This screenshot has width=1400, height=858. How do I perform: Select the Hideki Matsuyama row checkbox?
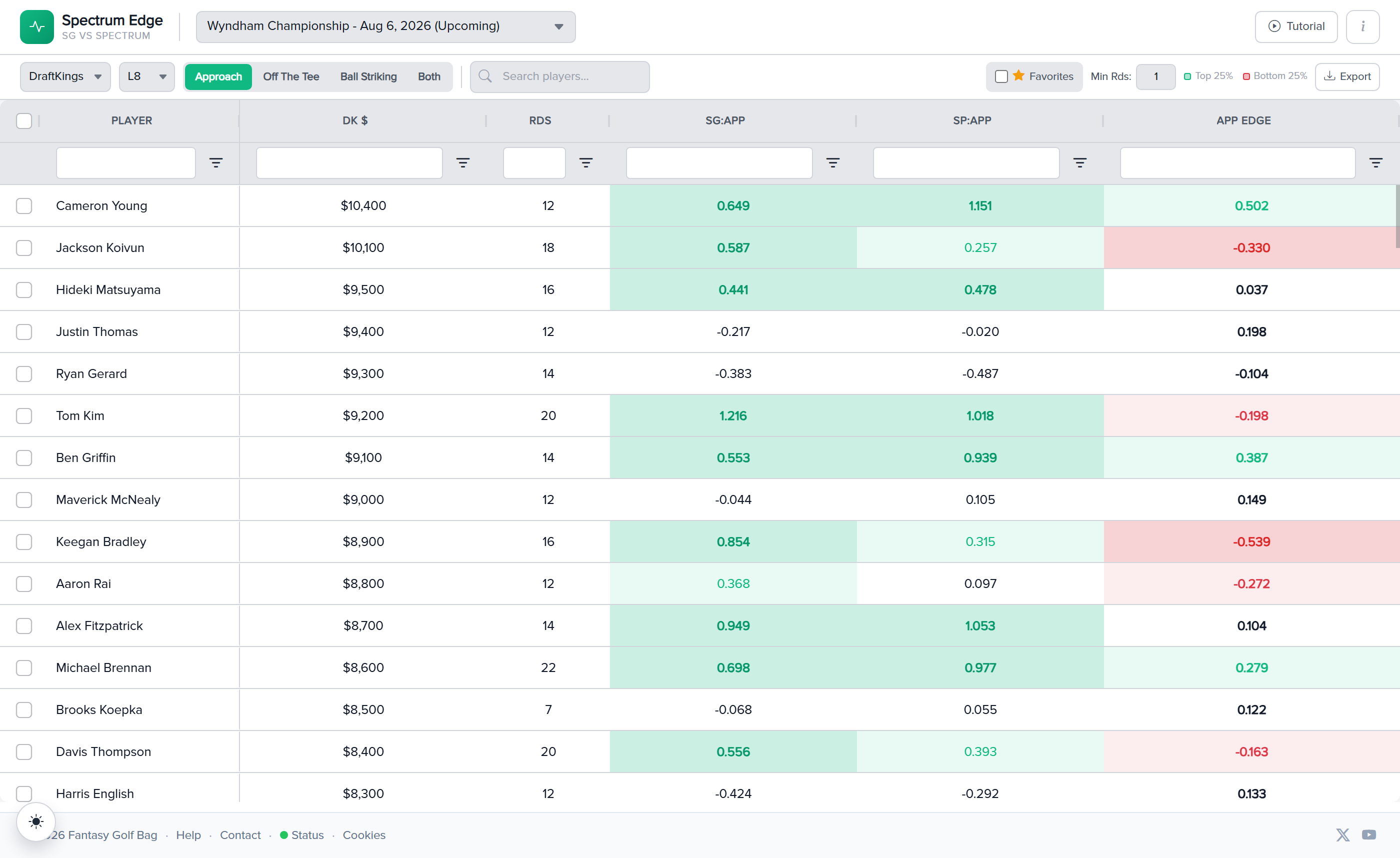pyautogui.click(x=24, y=290)
